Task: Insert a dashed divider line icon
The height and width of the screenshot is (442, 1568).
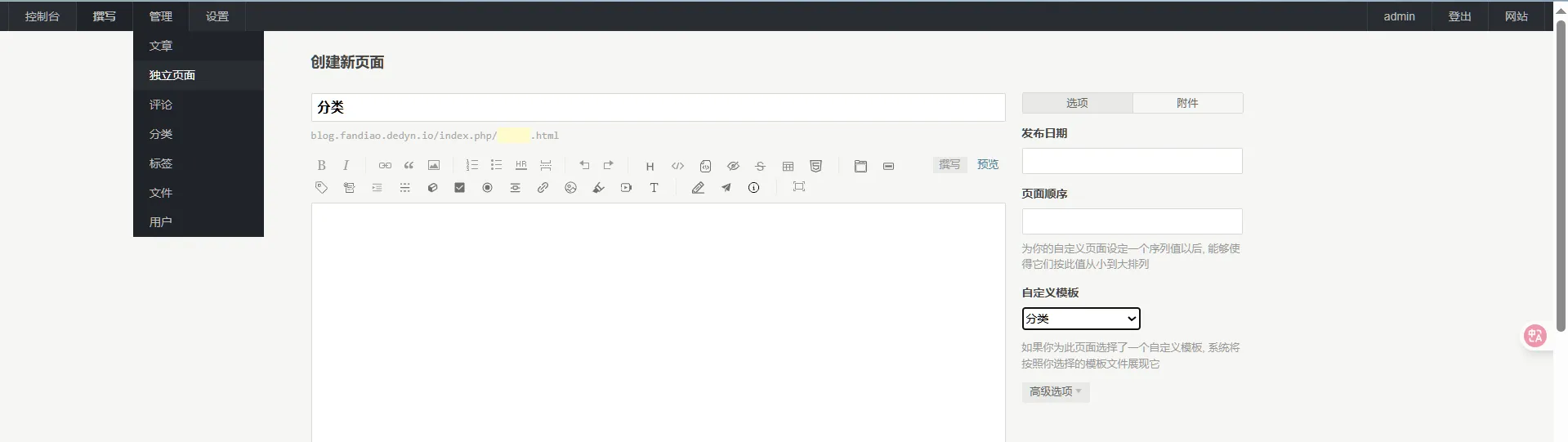Action: (405, 187)
